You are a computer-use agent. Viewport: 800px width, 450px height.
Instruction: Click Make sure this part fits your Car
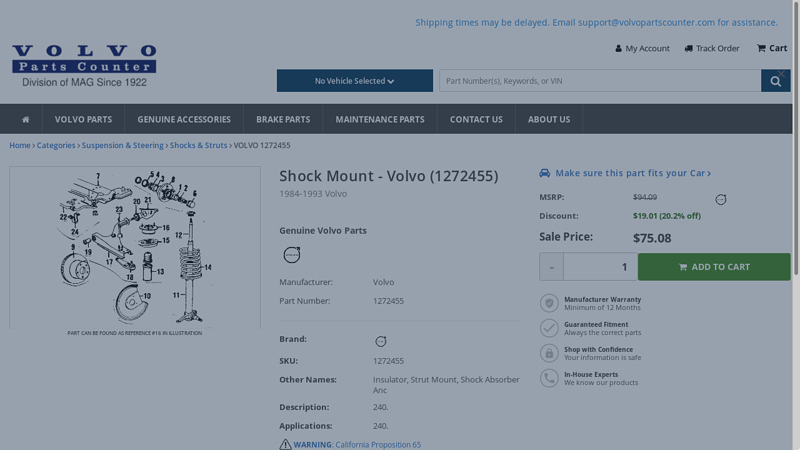tap(633, 173)
